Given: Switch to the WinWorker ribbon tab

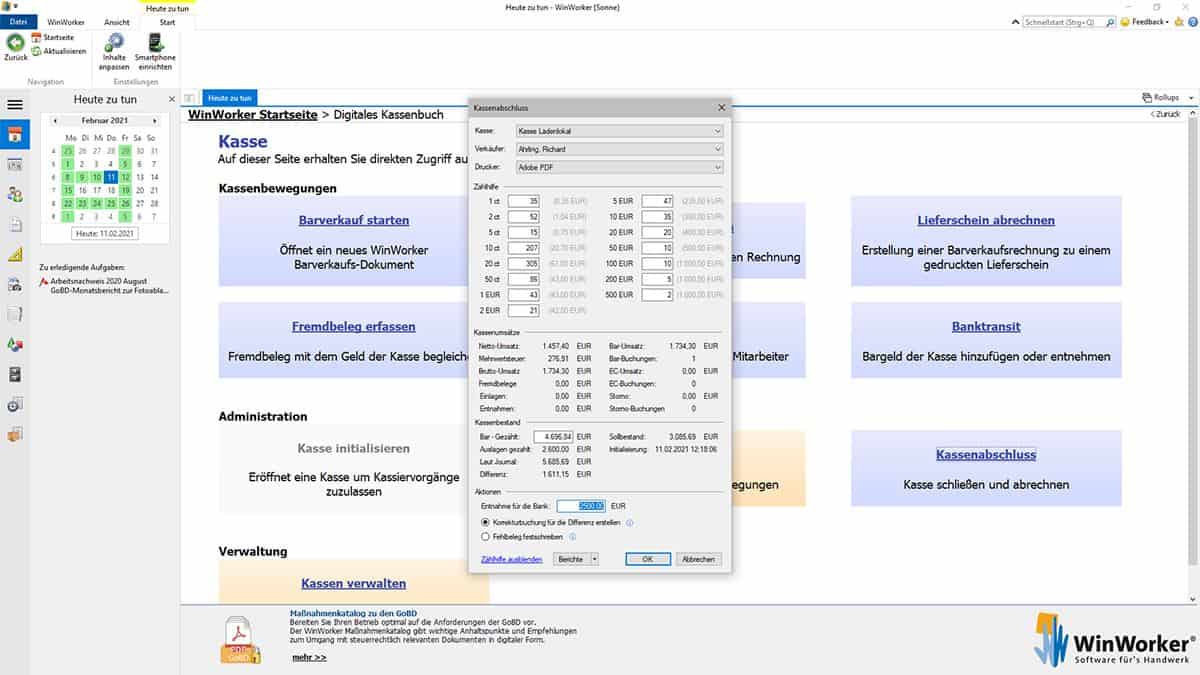Looking at the screenshot, I should click(66, 21).
